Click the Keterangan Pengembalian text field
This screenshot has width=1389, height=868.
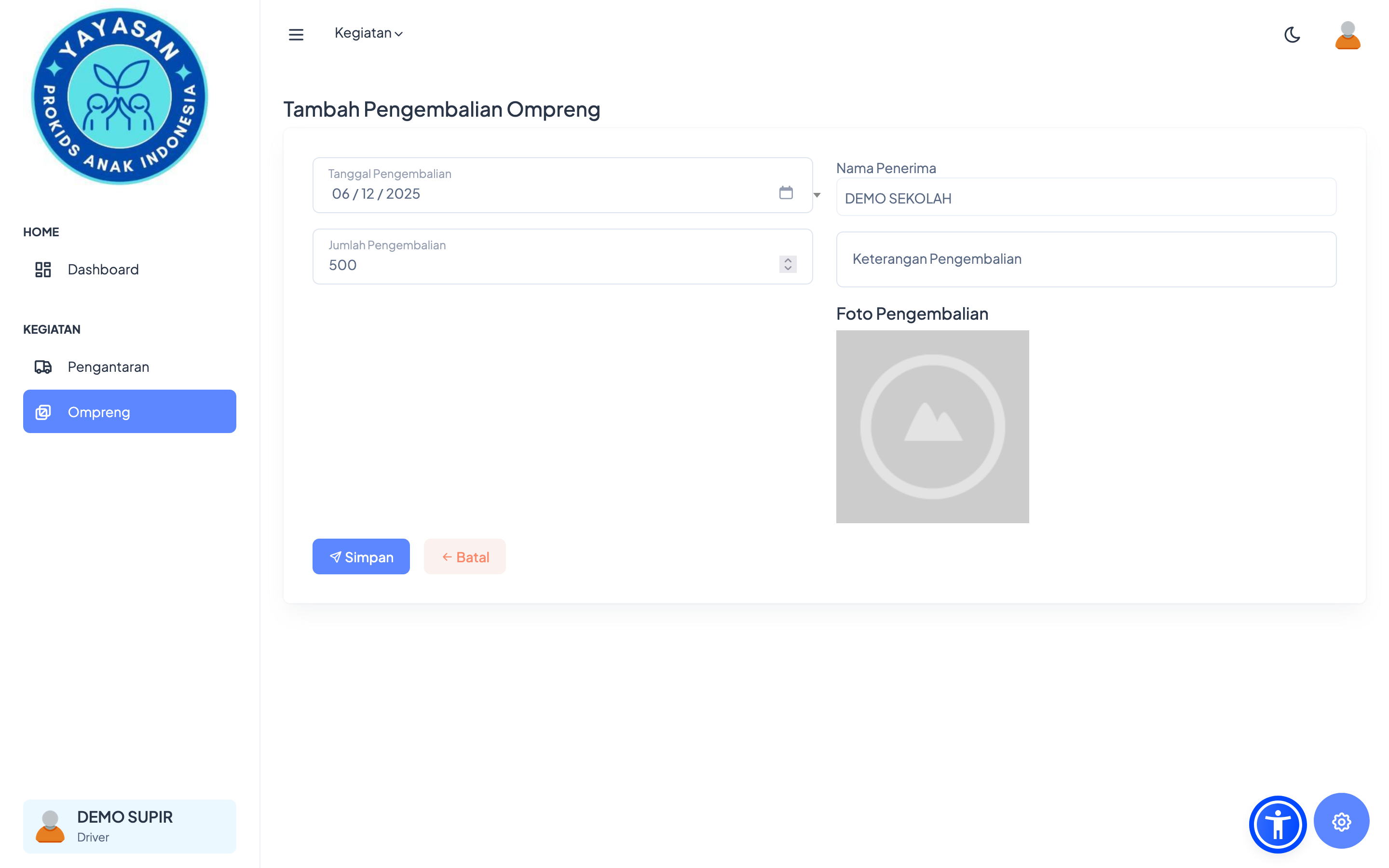click(1085, 259)
